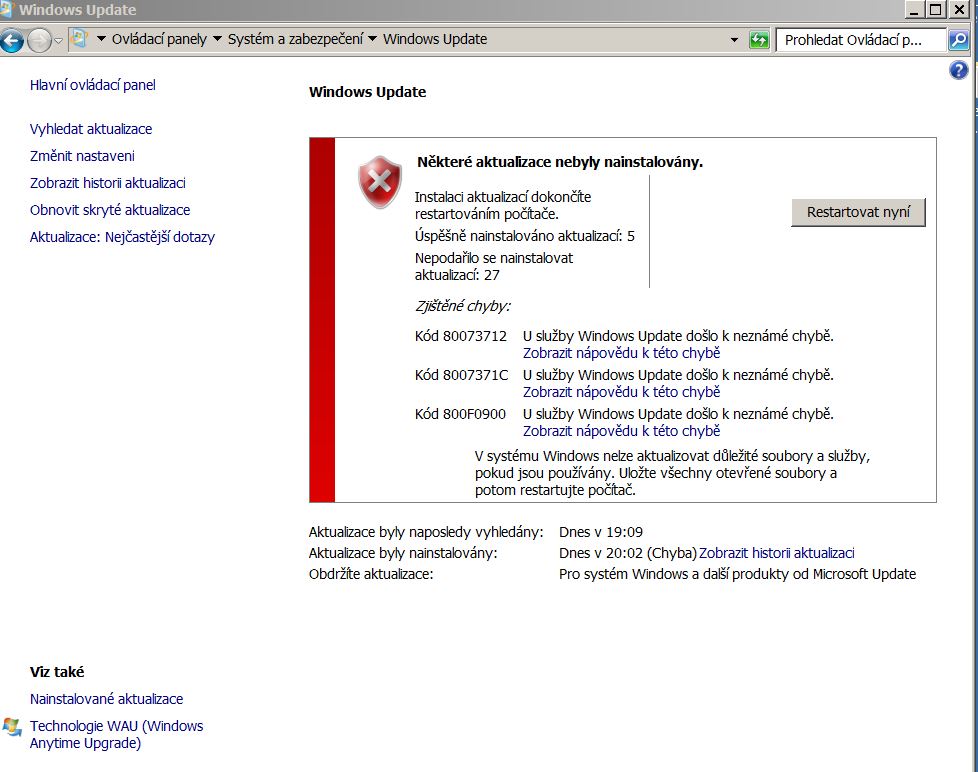
Task: Click the Back navigation arrow button
Action: click(x=12, y=40)
